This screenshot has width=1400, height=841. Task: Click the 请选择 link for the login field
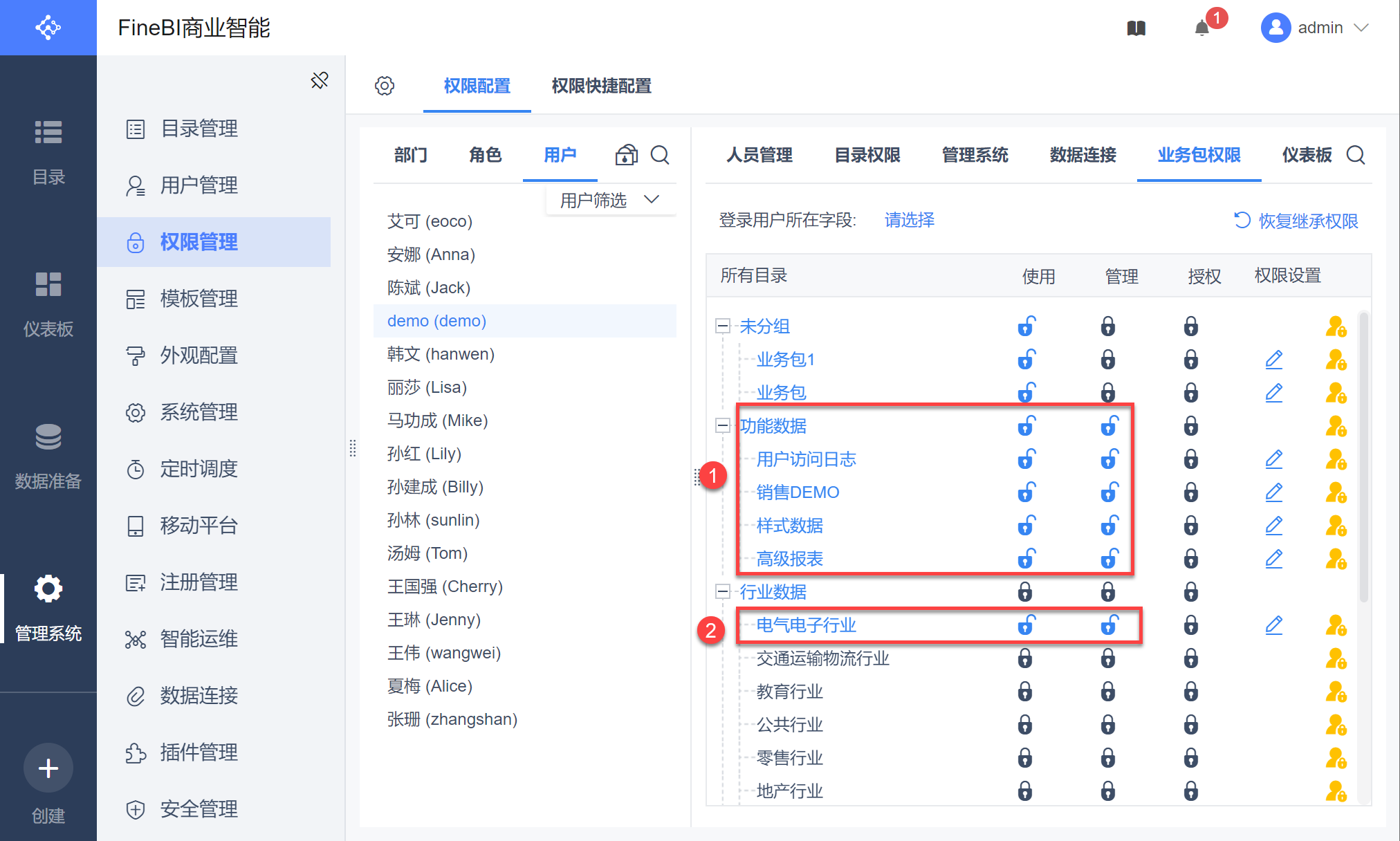(x=909, y=220)
